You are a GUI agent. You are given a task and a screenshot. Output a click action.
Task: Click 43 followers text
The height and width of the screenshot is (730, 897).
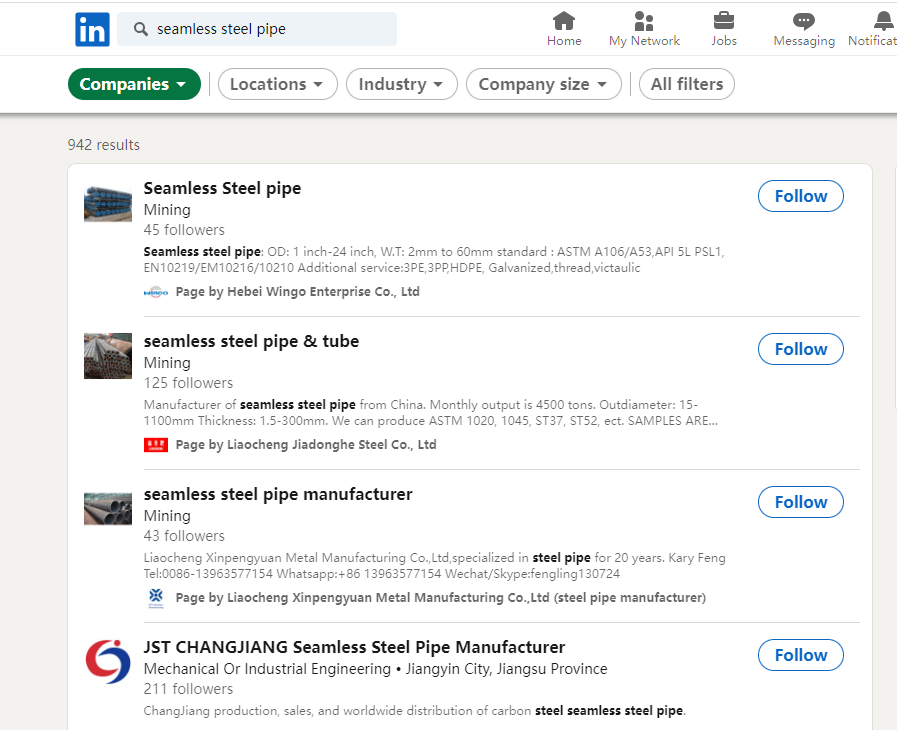[184, 536]
